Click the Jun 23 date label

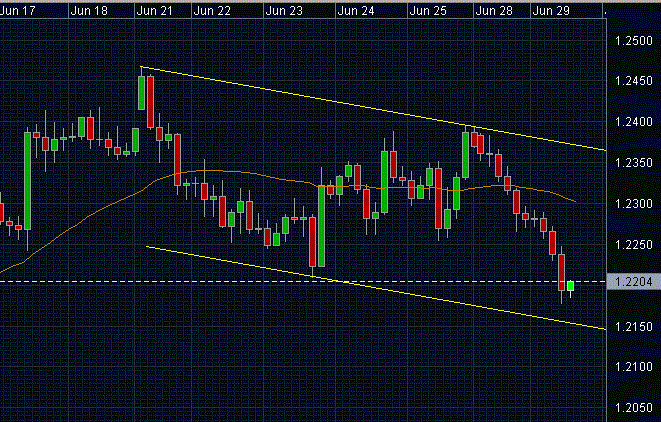click(x=284, y=11)
